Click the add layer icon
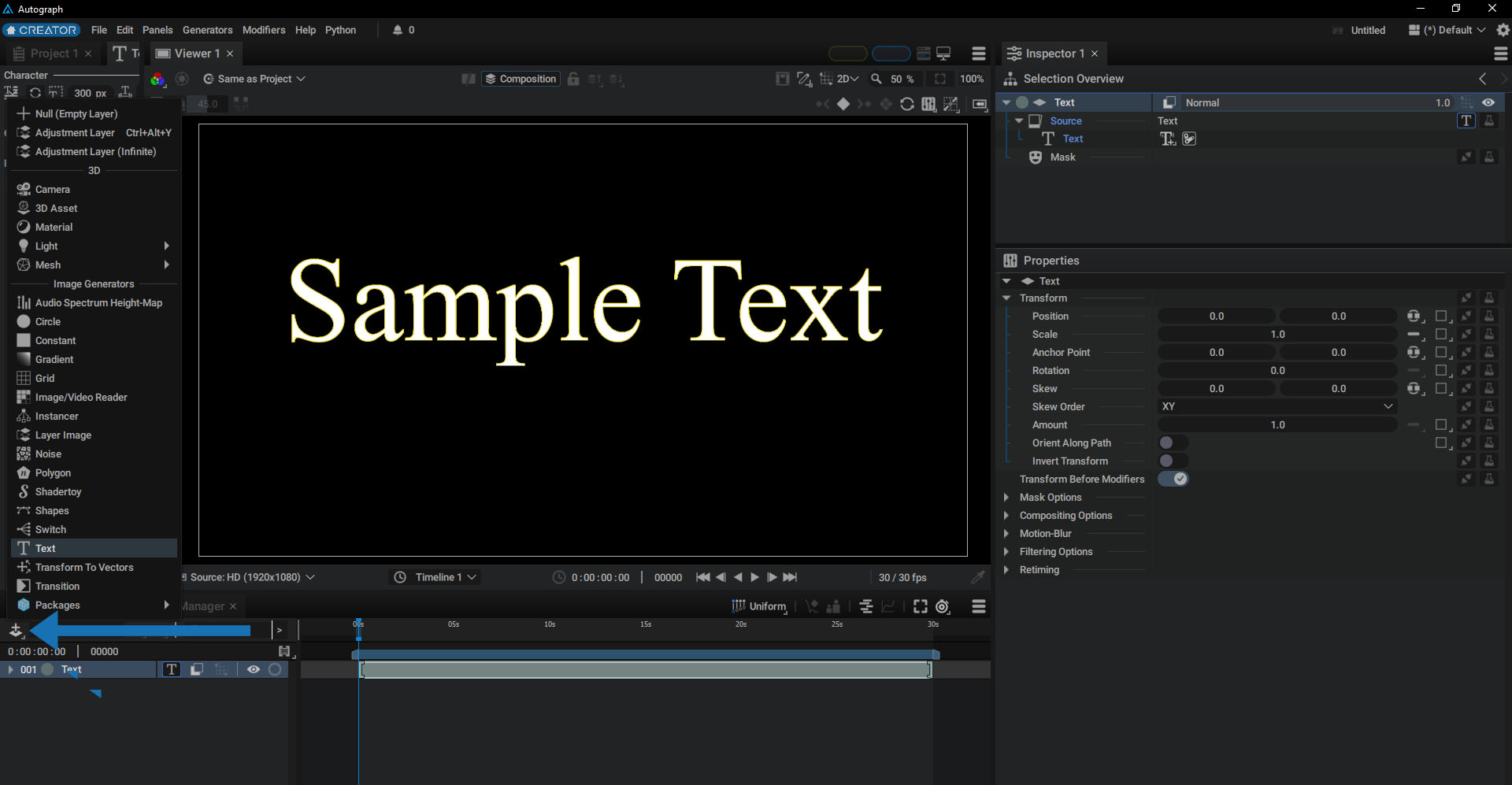Screen dimensions: 1512x785 coord(16,630)
